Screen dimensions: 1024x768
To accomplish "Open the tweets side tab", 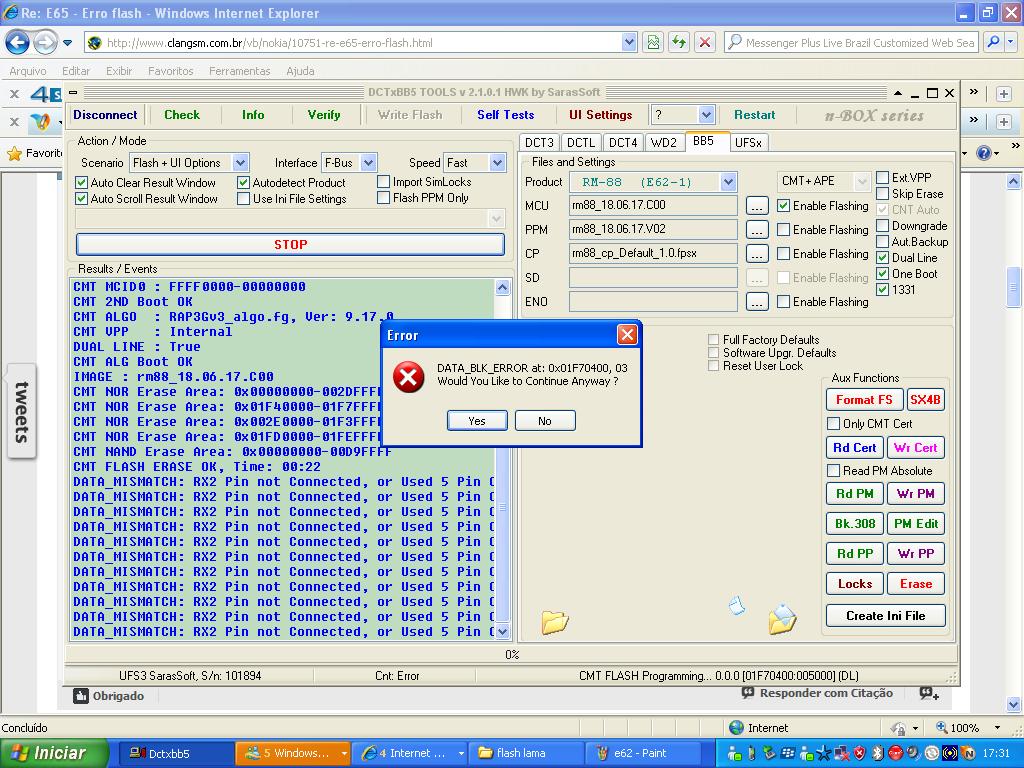I will coord(22,411).
